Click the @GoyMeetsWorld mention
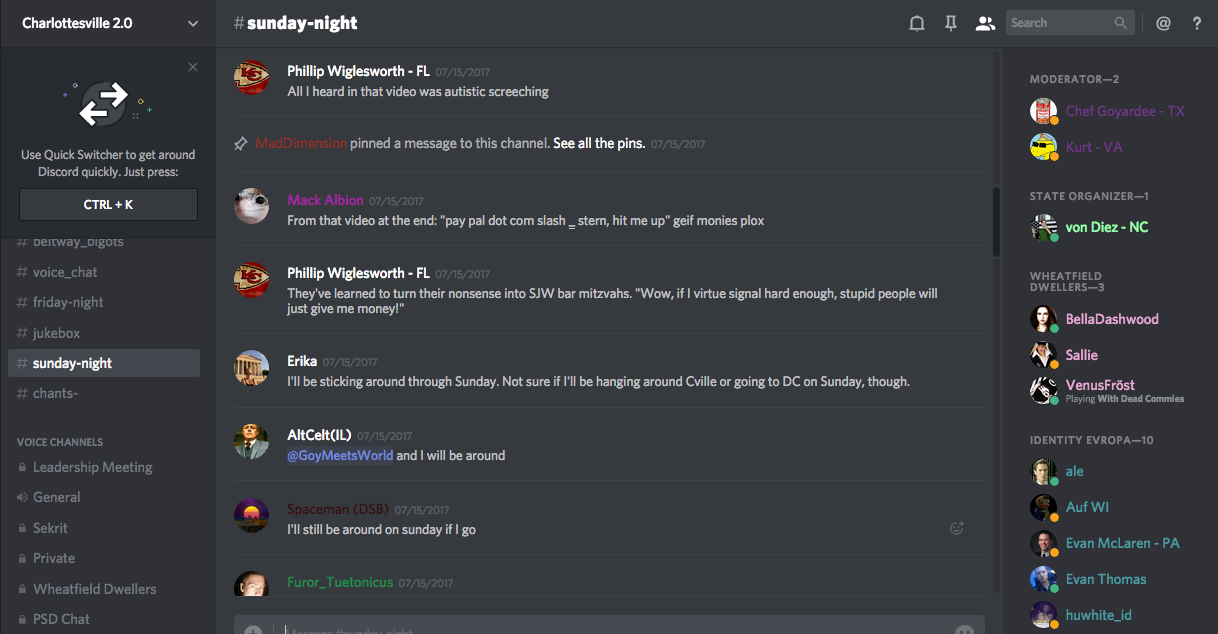 click(340, 455)
